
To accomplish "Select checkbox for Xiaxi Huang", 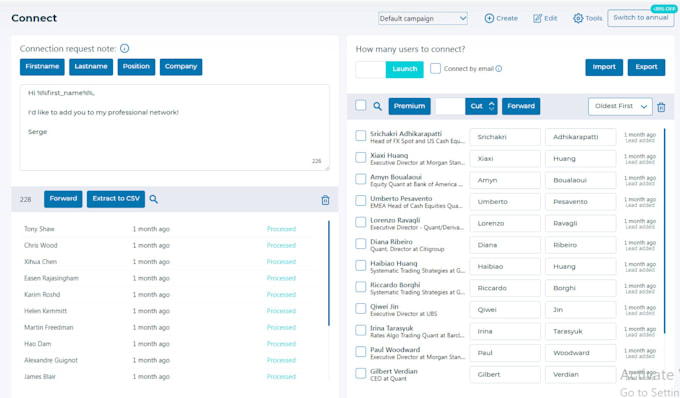I will pos(360,157).
